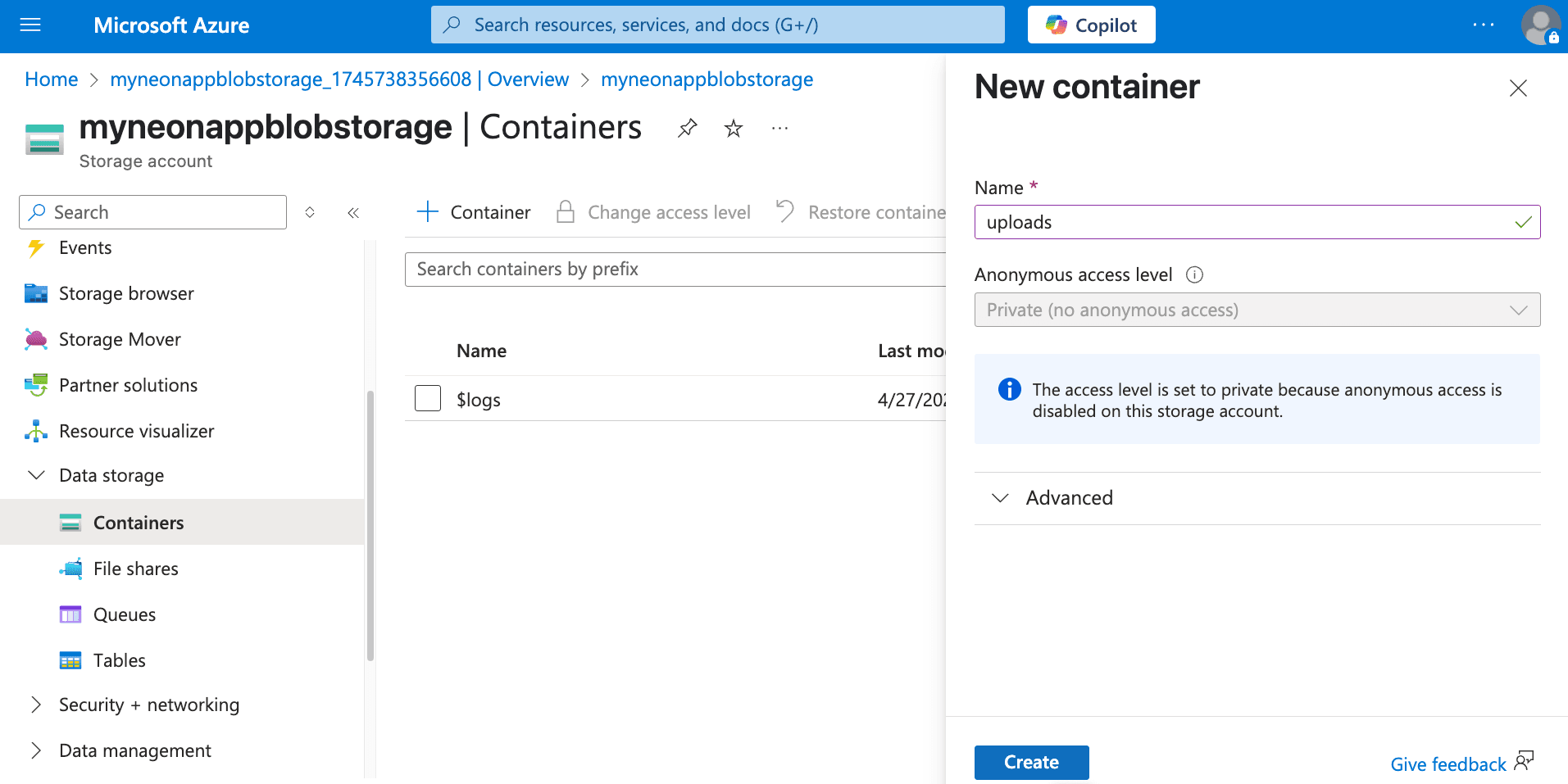Open Storage Mover from the sidebar
1568x784 pixels.
pos(120,339)
